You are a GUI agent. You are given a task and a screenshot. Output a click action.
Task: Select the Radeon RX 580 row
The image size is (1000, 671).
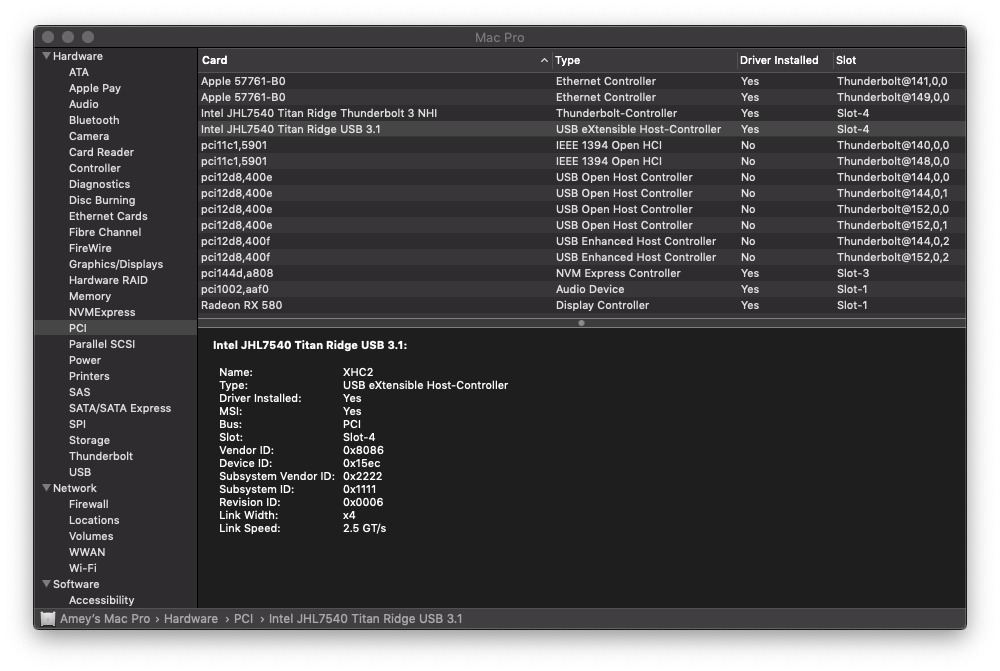(582, 305)
